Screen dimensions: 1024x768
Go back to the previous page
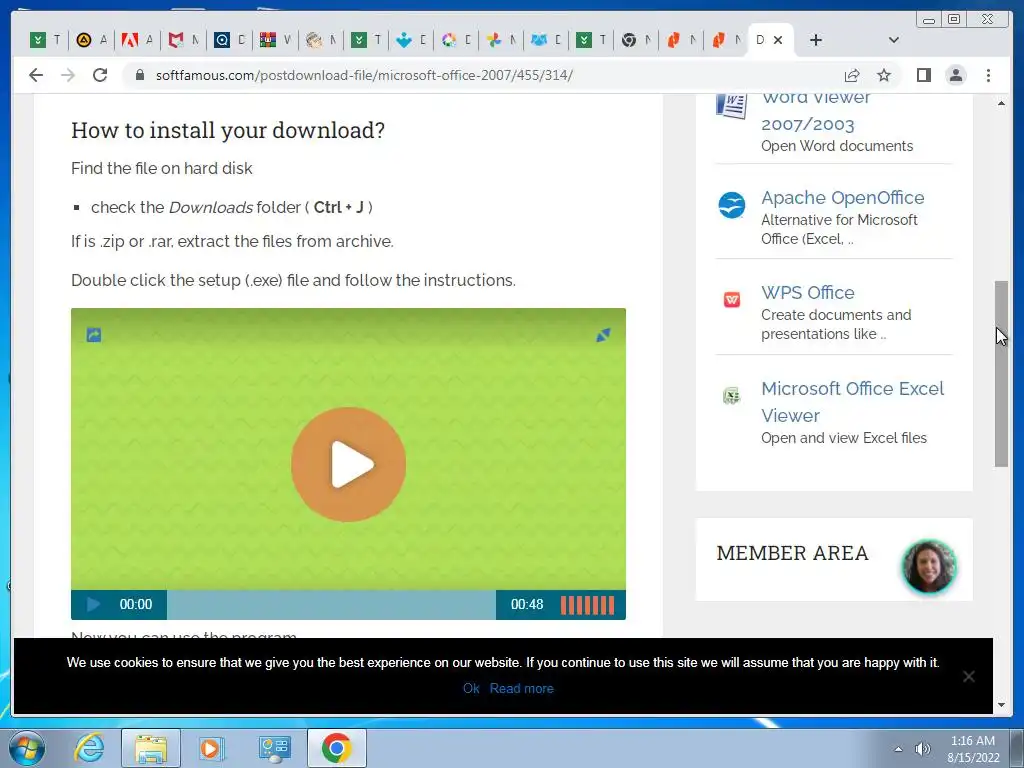pyautogui.click(x=36, y=75)
